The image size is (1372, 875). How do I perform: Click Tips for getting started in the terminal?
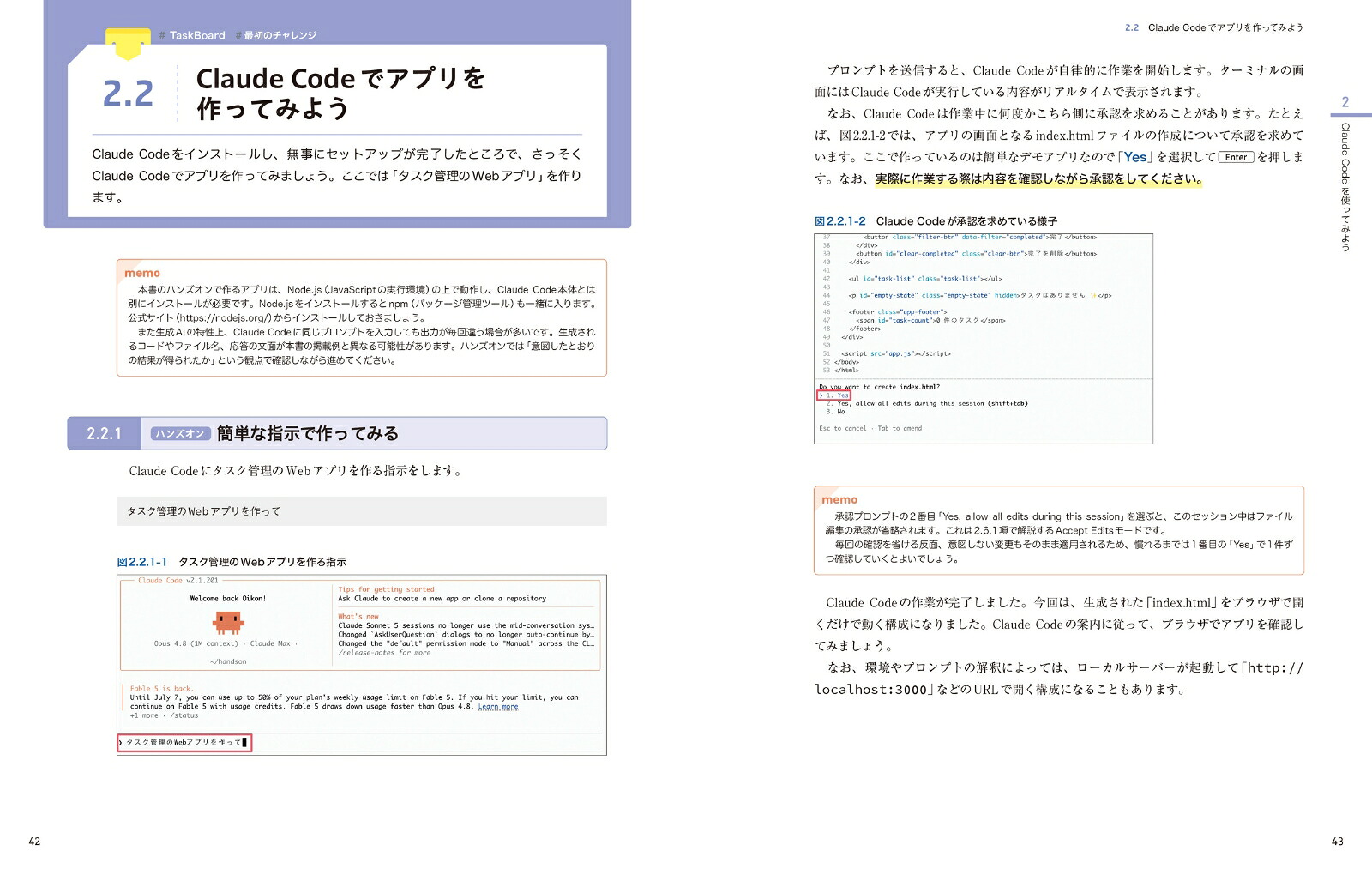(386, 589)
